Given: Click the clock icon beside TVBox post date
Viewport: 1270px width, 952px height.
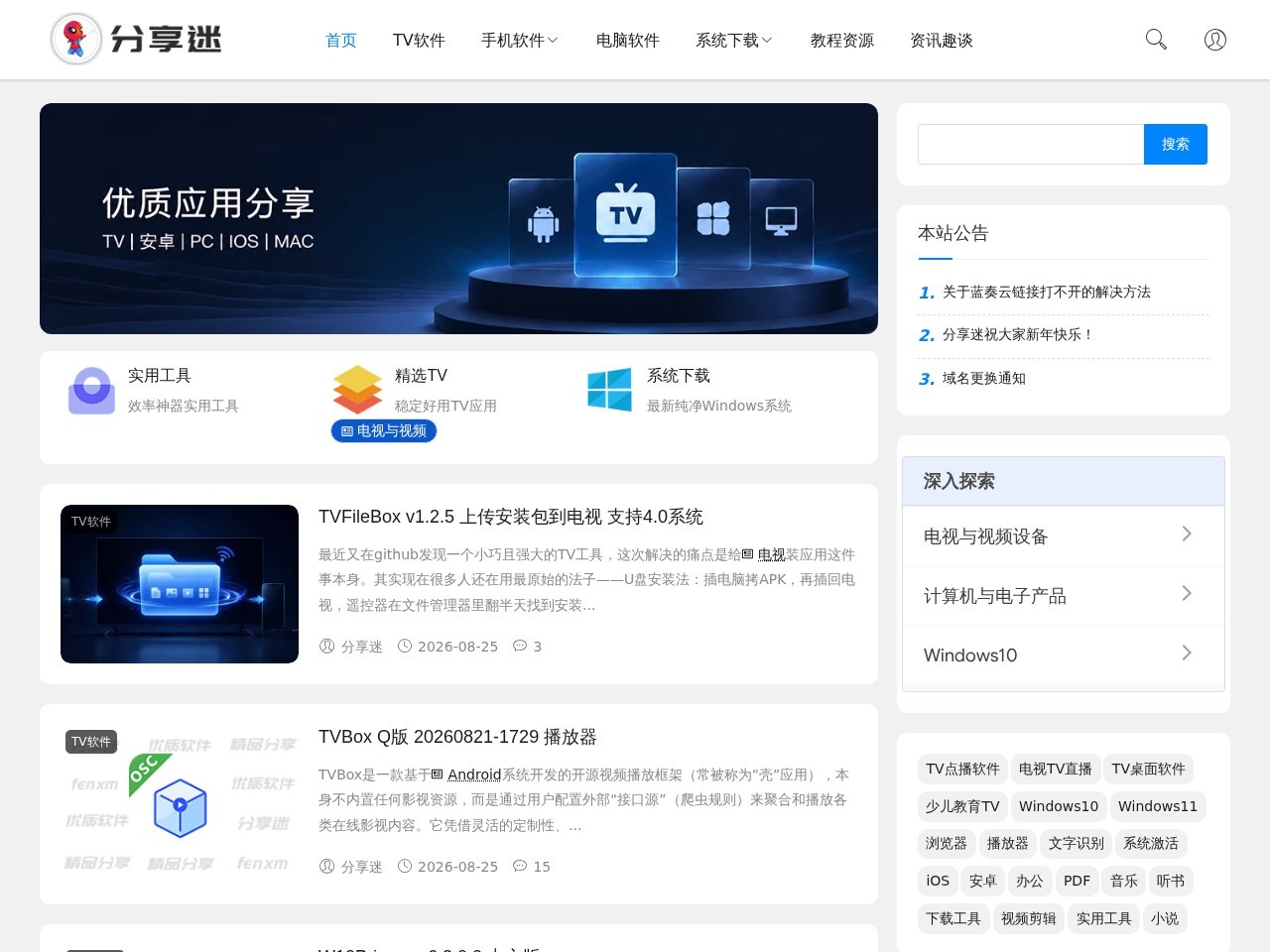Looking at the screenshot, I should coord(405,866).
